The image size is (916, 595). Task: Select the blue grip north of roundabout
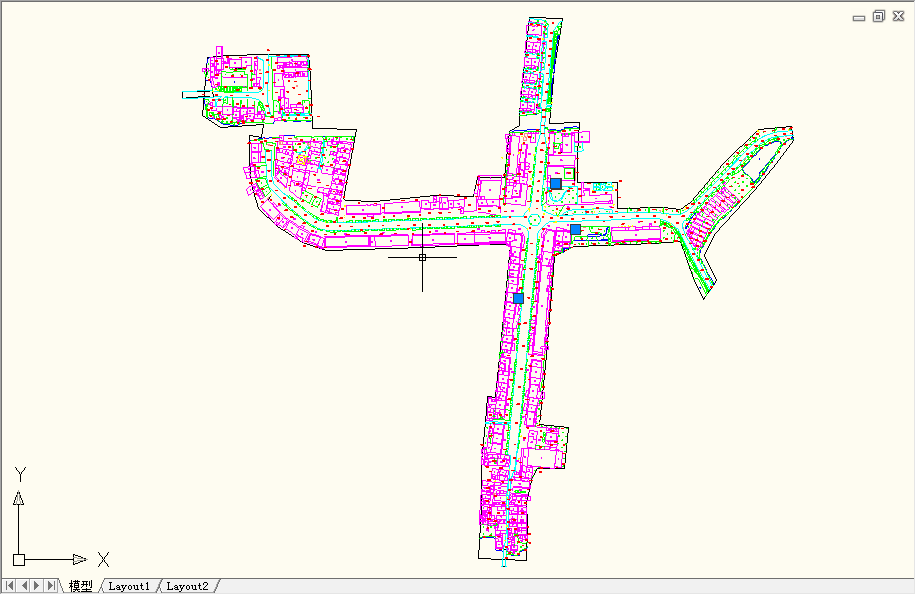pos(557,184)
